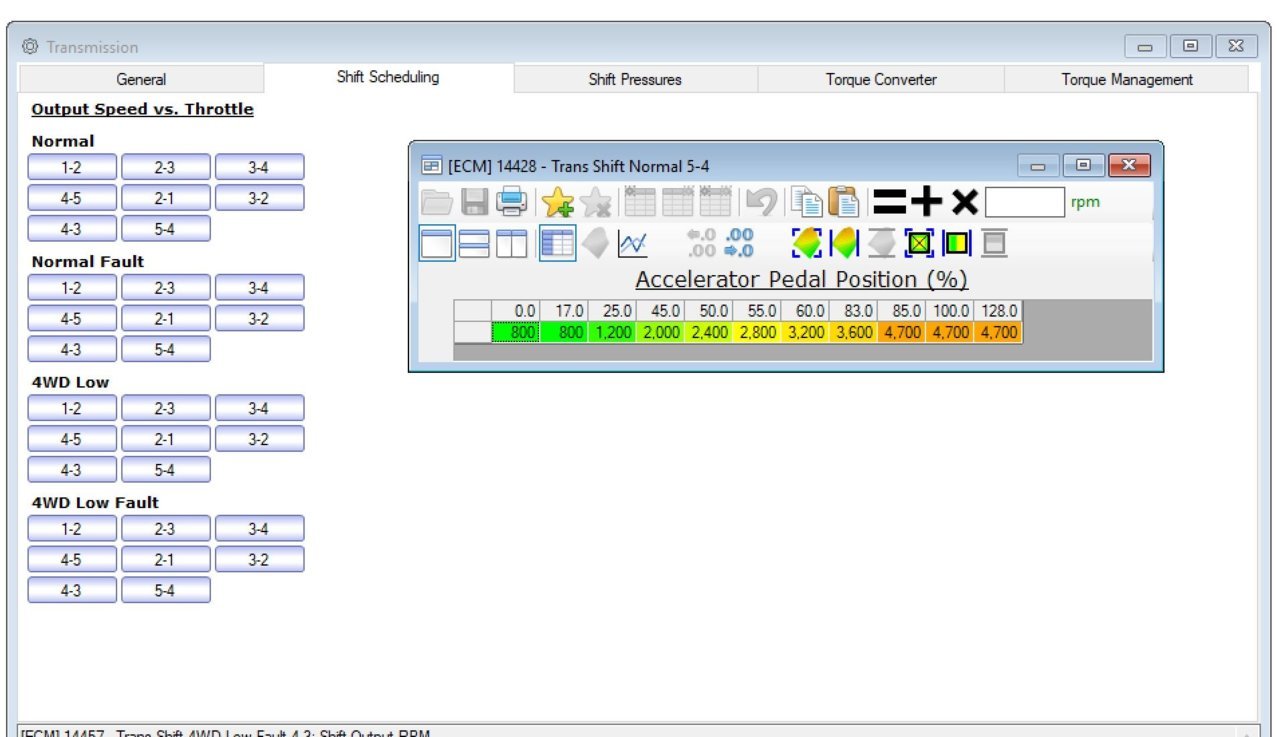Click the rpm value input field
This screenshot has height=737, width=1279.
[x=1025, y=202]
